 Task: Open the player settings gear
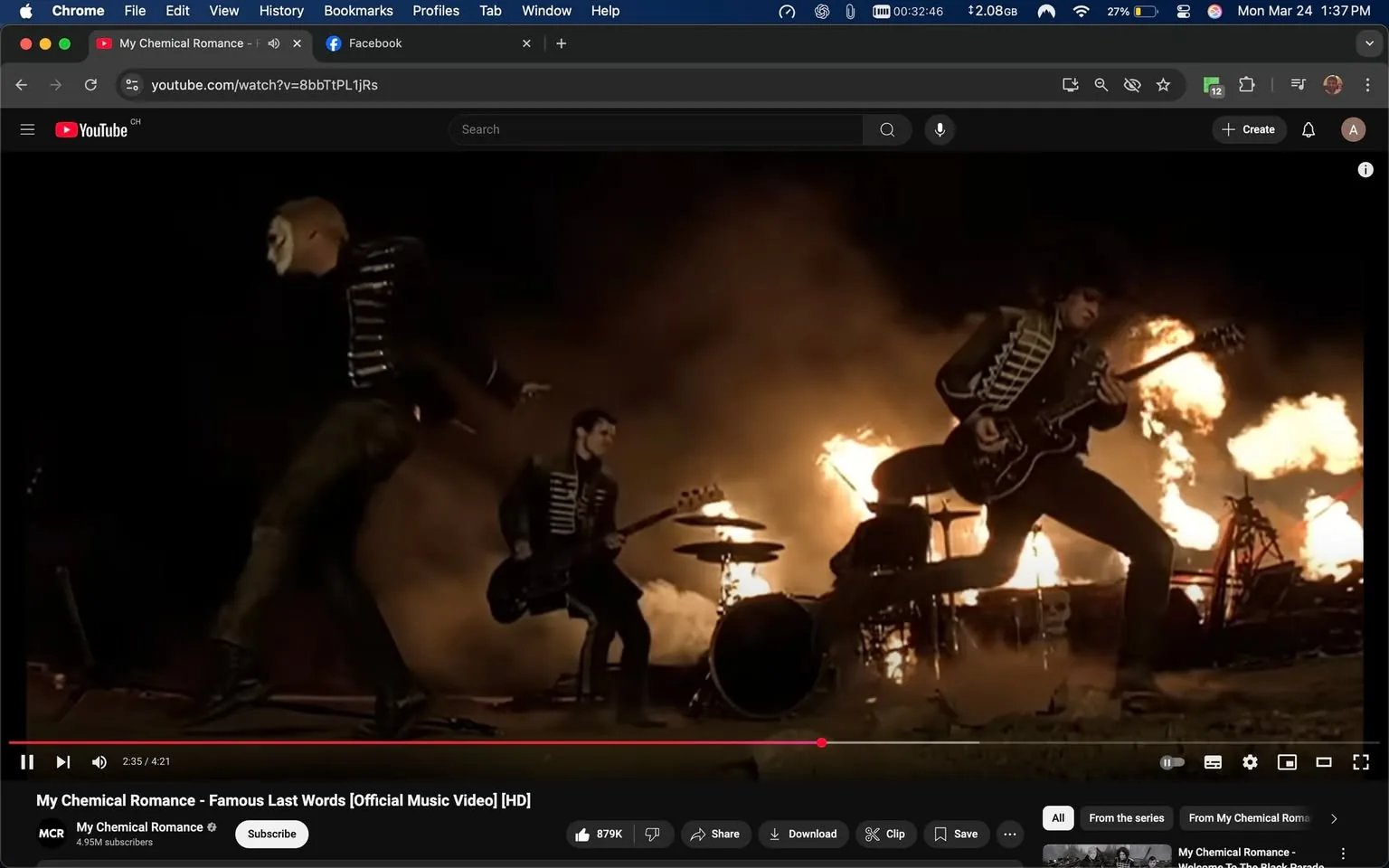[1250, 762]
